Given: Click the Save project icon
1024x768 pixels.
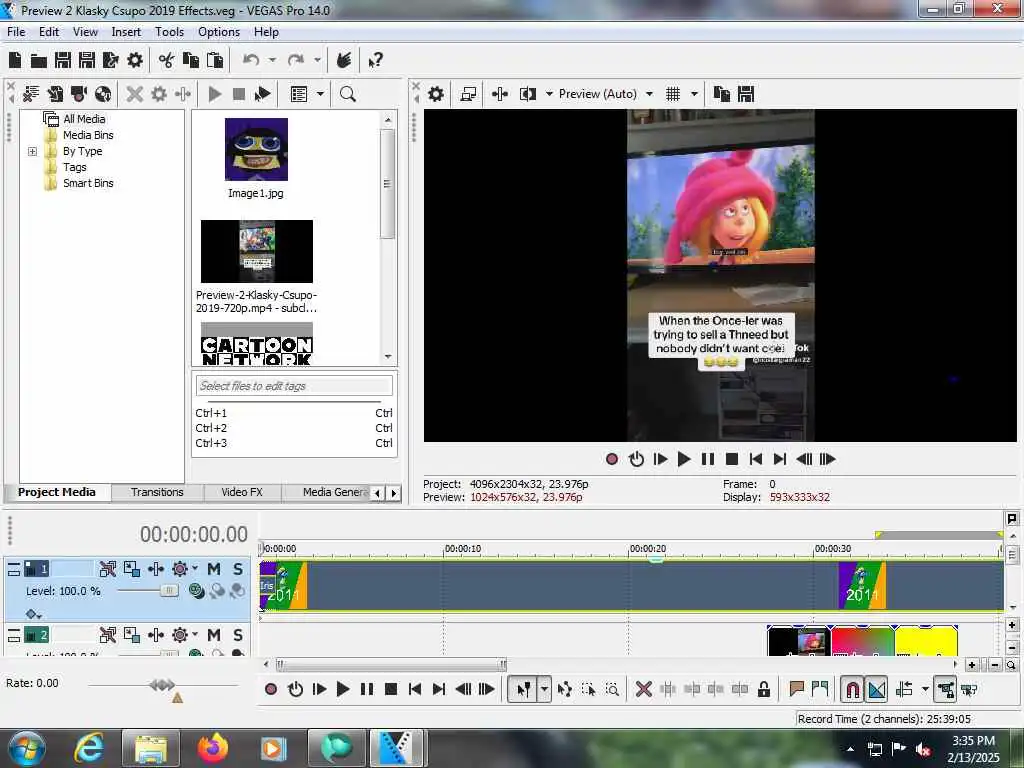Looking at the screenshot, I should [x=63, y=61].
